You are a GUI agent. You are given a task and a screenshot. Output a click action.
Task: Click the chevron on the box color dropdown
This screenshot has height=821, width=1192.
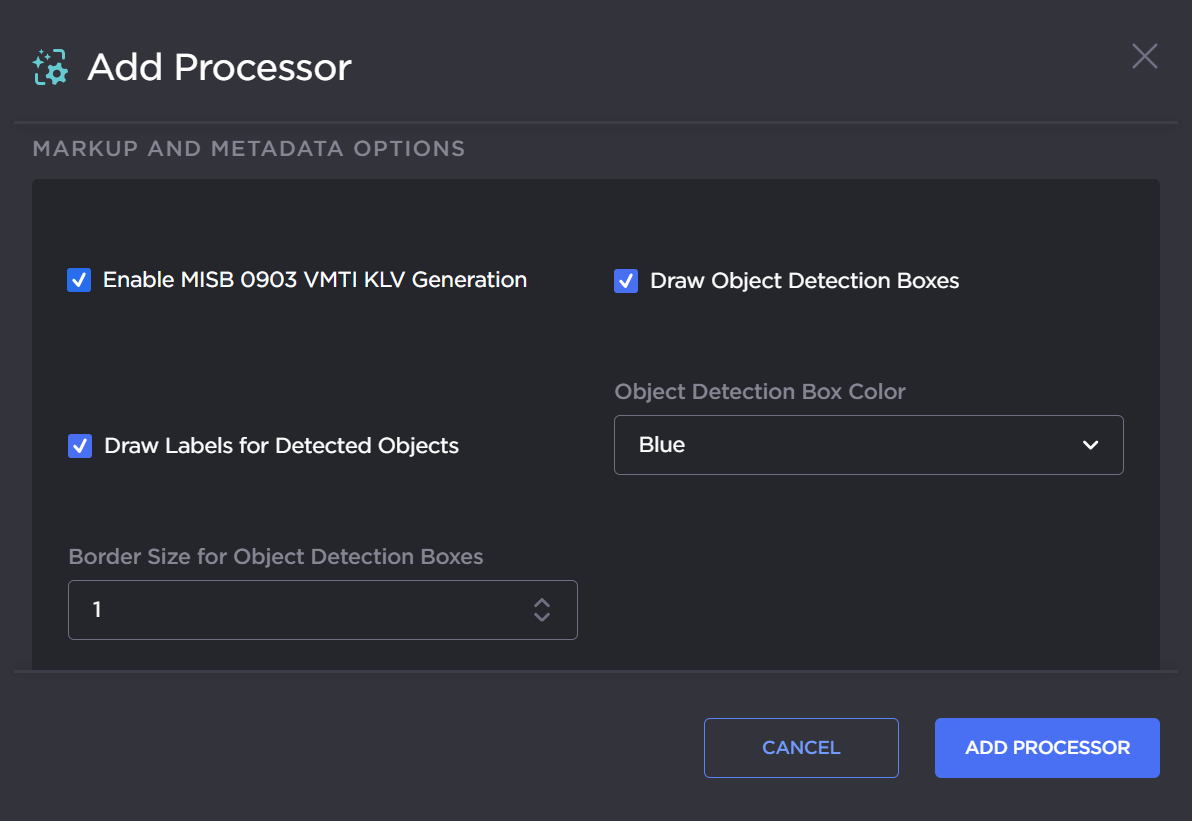tap(1090, 445)
